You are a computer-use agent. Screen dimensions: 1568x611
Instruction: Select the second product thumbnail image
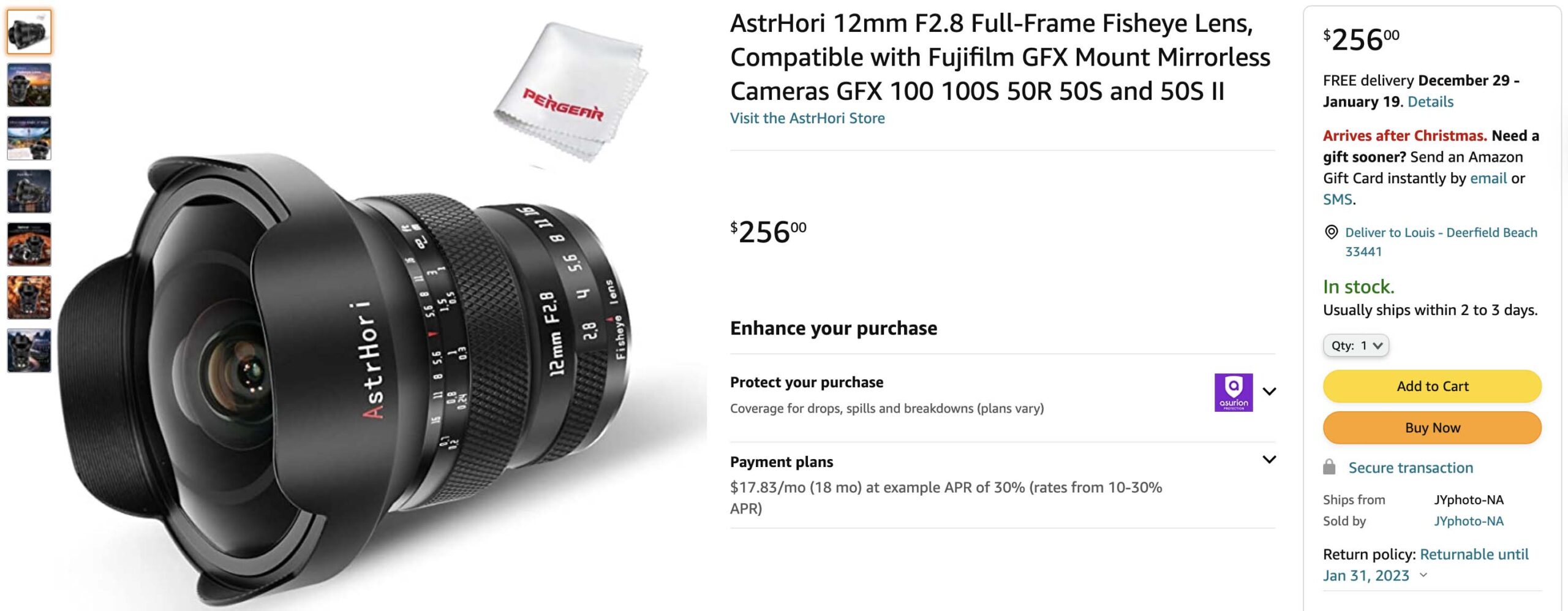(29, 85)
